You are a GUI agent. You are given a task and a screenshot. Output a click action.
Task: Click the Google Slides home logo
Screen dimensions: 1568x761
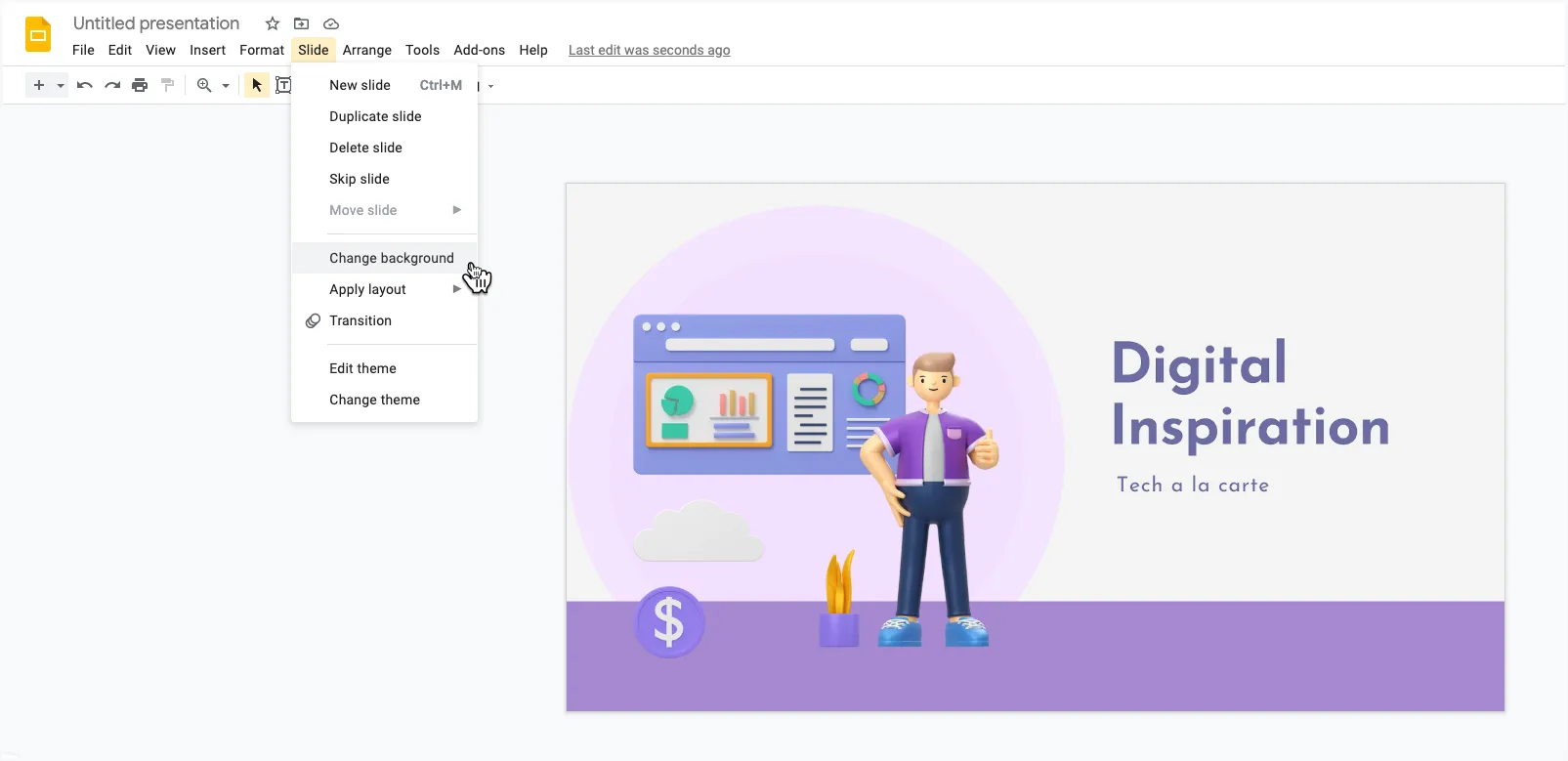[x=38, y=35]
